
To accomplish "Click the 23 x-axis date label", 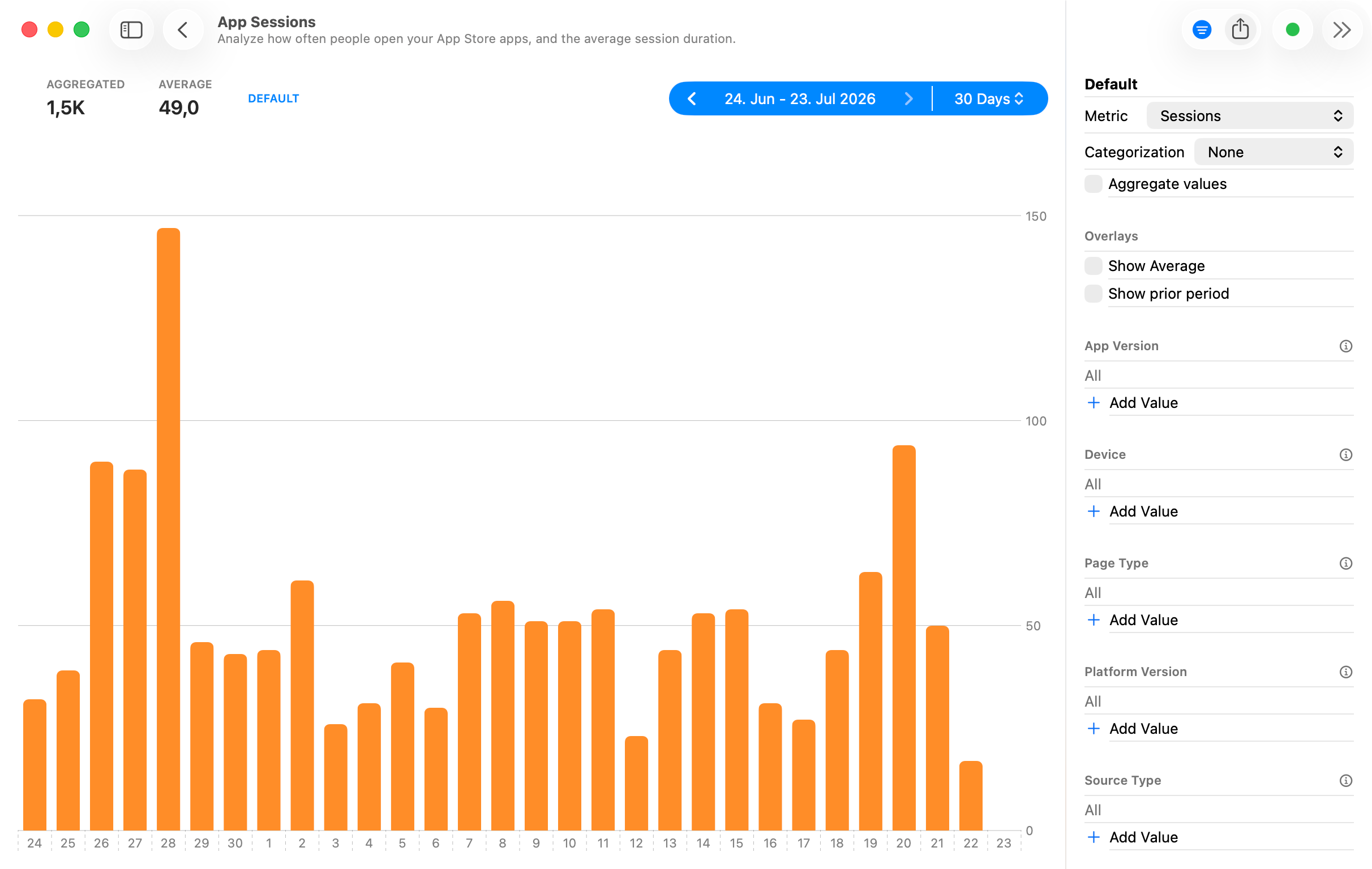I will click(1004, 844).
